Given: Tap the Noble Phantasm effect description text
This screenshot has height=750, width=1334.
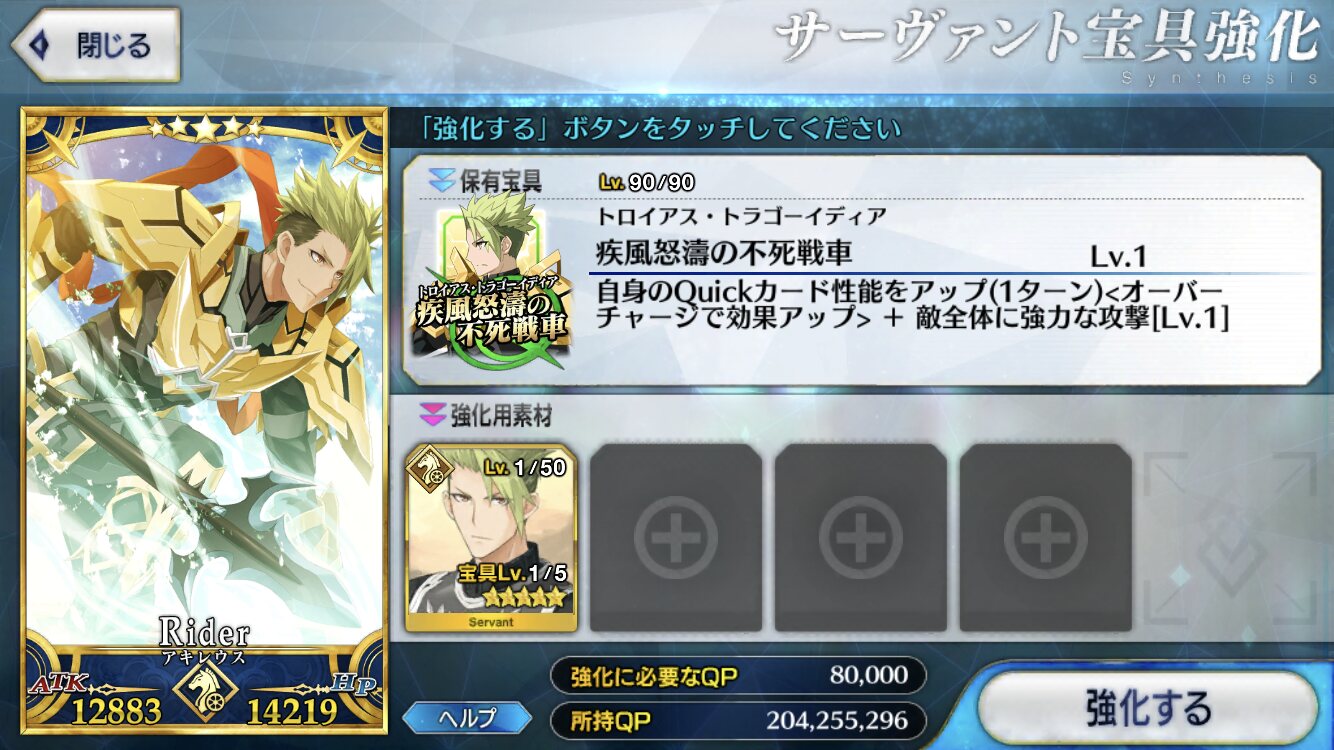Looking at the screenshot, I should pos(911,305).
